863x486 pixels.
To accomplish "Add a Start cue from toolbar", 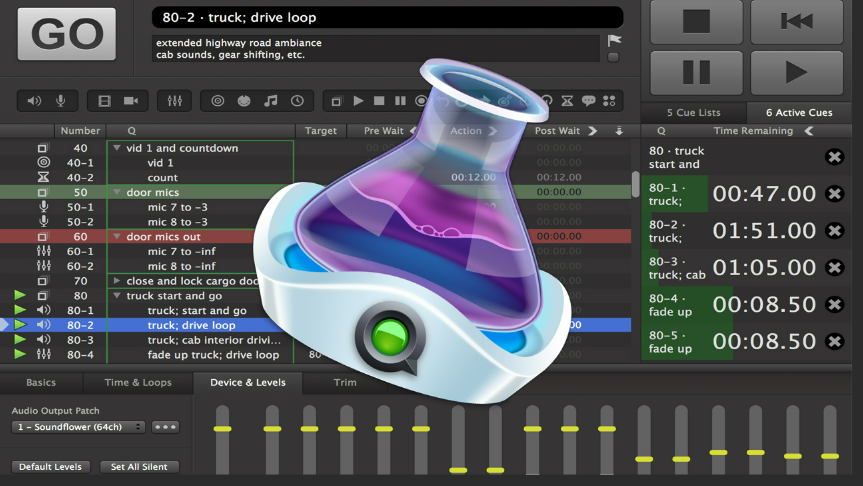I will tap(358, 101).
